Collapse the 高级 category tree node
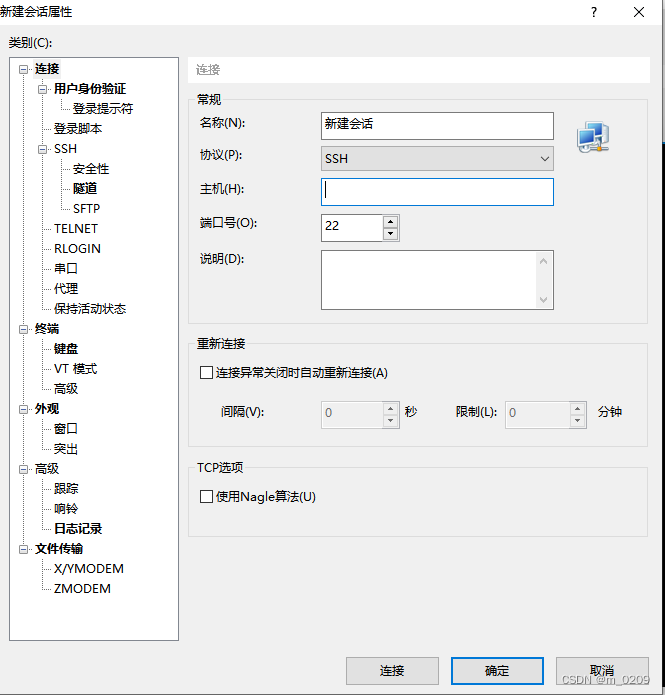 click(x=23, y=469)
